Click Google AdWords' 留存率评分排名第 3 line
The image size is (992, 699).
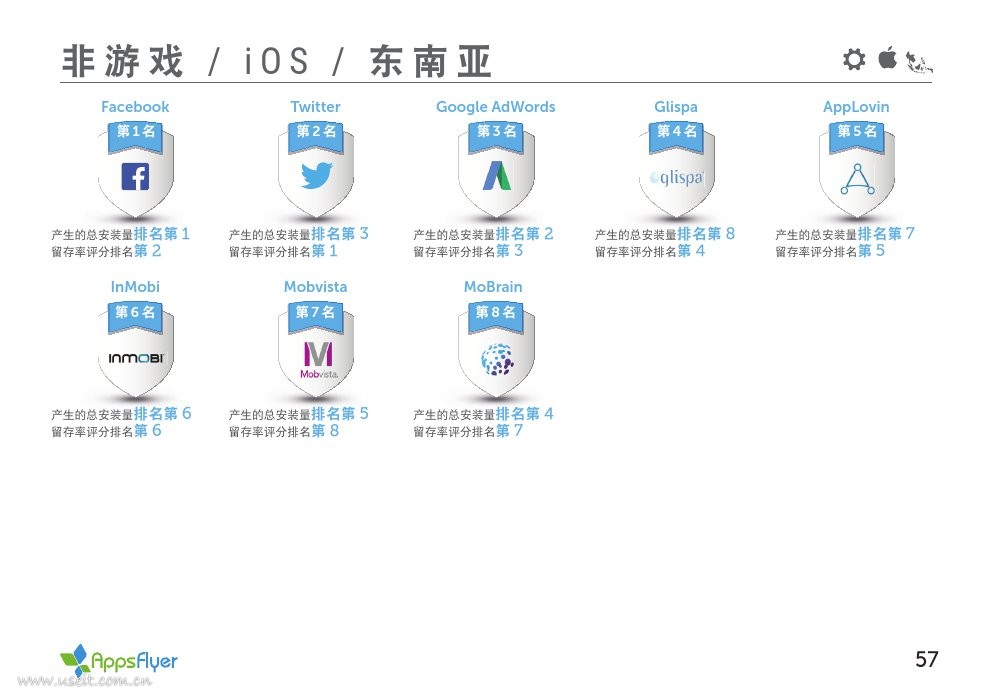tap(468, 251)
